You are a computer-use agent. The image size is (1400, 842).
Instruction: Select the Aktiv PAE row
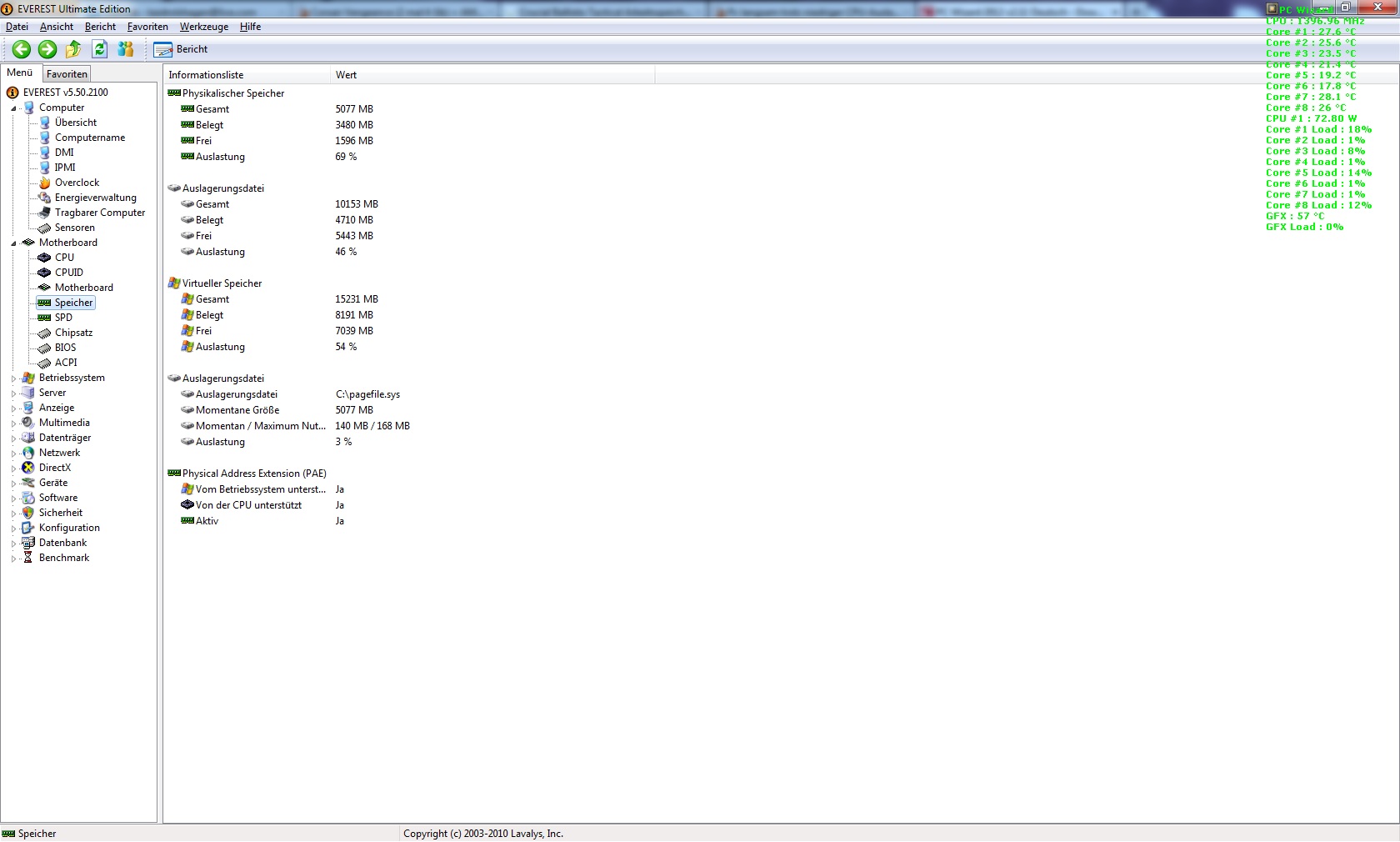click(x=262, y=521)
